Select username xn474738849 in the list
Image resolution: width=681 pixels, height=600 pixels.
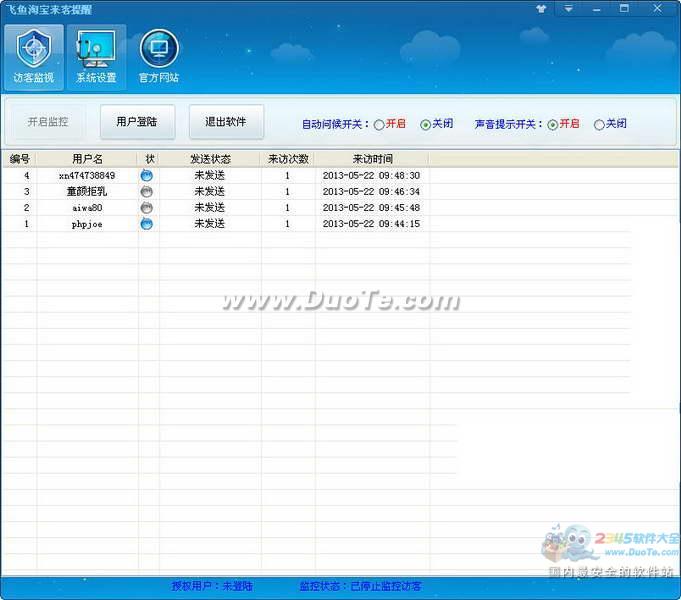(87, 176)
